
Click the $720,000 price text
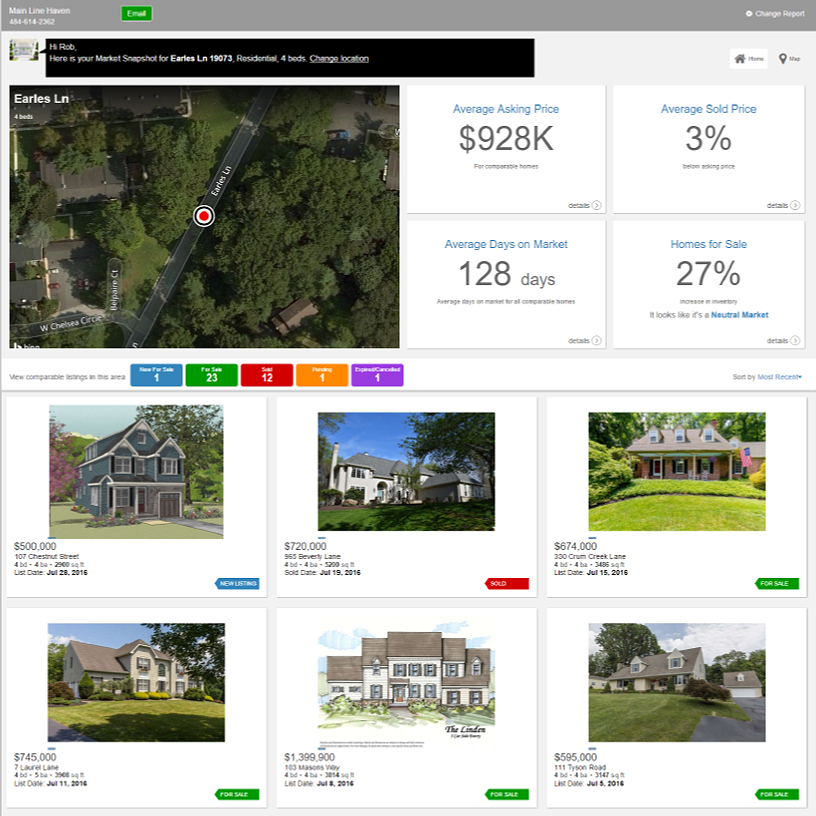pyautogui.click(x=305, y=546)
